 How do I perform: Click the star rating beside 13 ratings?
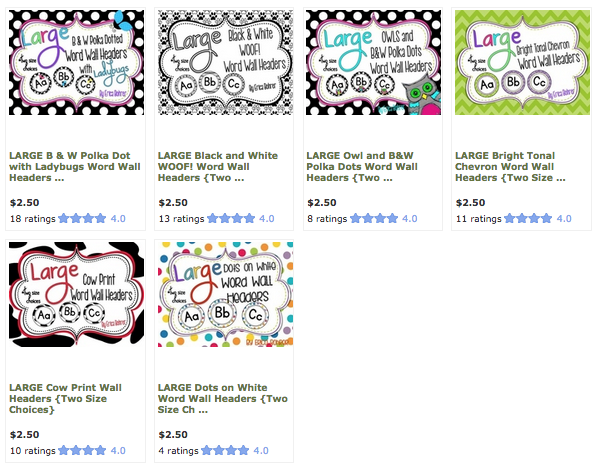[231, 219]
